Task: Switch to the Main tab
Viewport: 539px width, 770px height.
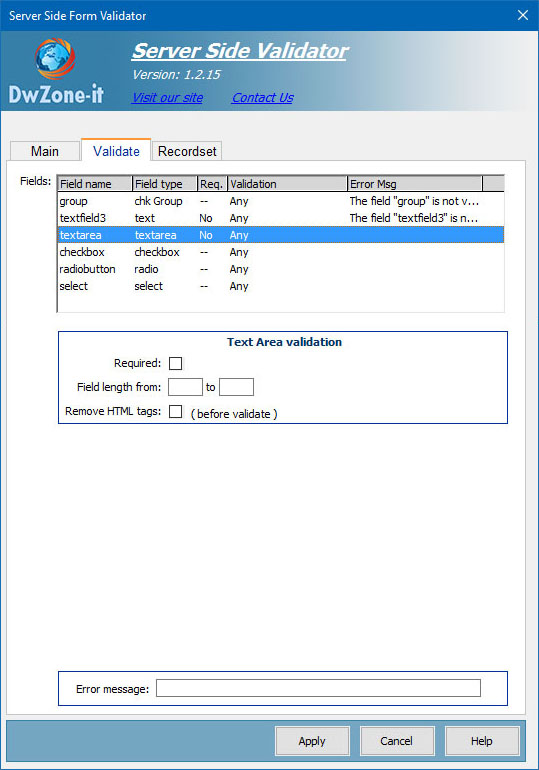Action: (45, 151)
